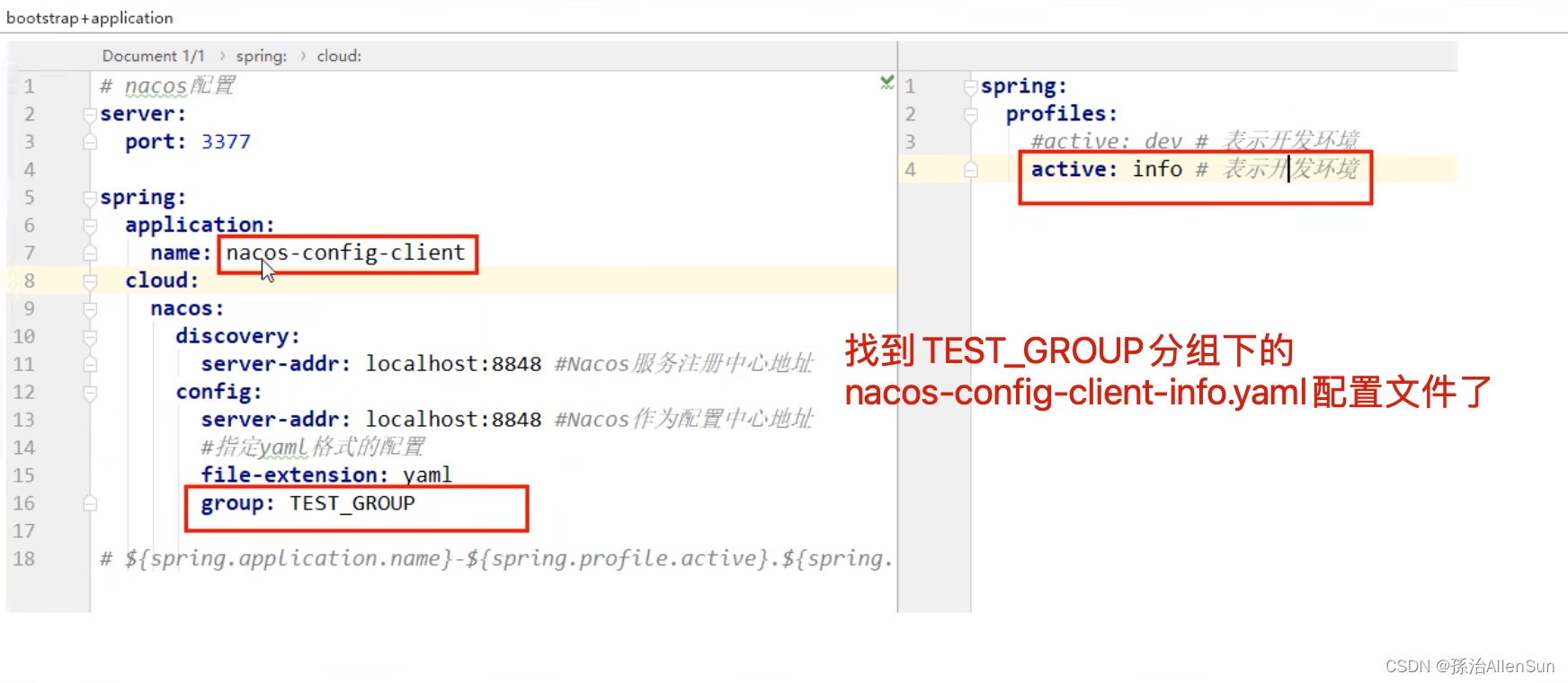Viewport: 1568px width, 683px height.
Task: Click the port value 3377
Action: tap(226, 142)
